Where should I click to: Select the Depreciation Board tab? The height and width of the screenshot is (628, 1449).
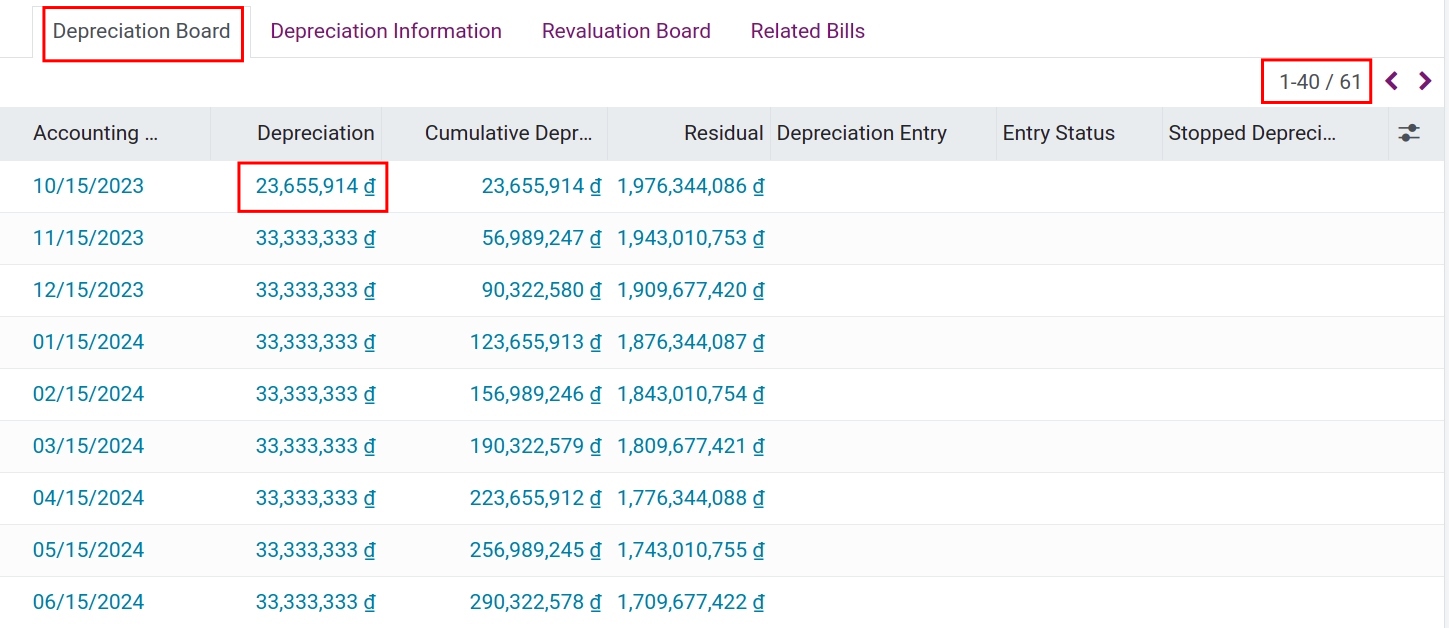[141, 31]
